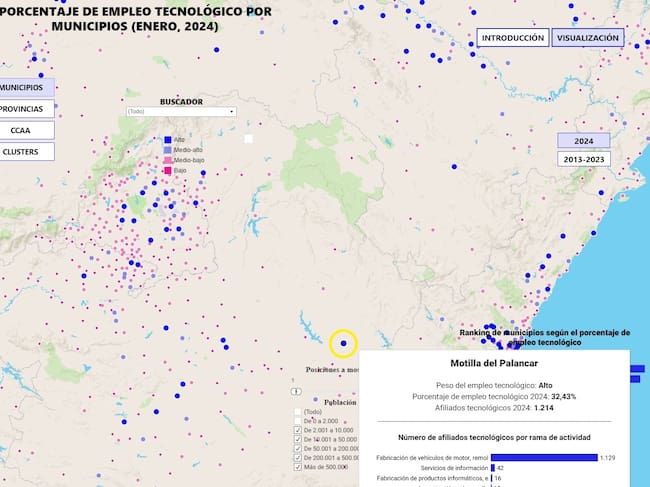This screenshot has height=487, width=650.
Task: Click the blue Alto legend square
Action: [168, 139]
